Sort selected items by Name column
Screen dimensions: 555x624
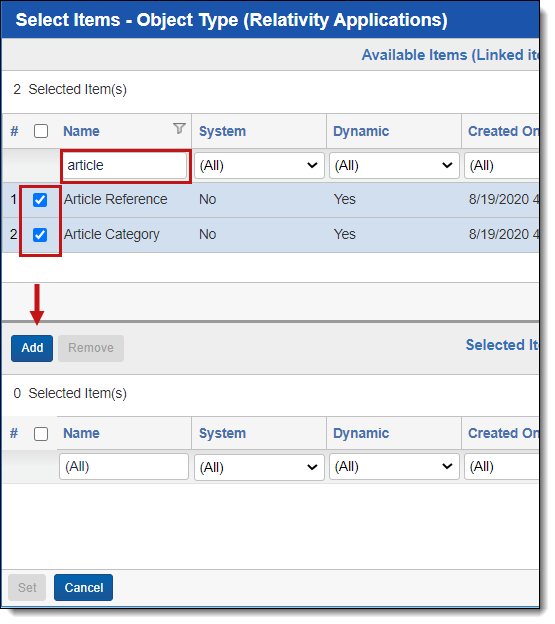(81, 433)
